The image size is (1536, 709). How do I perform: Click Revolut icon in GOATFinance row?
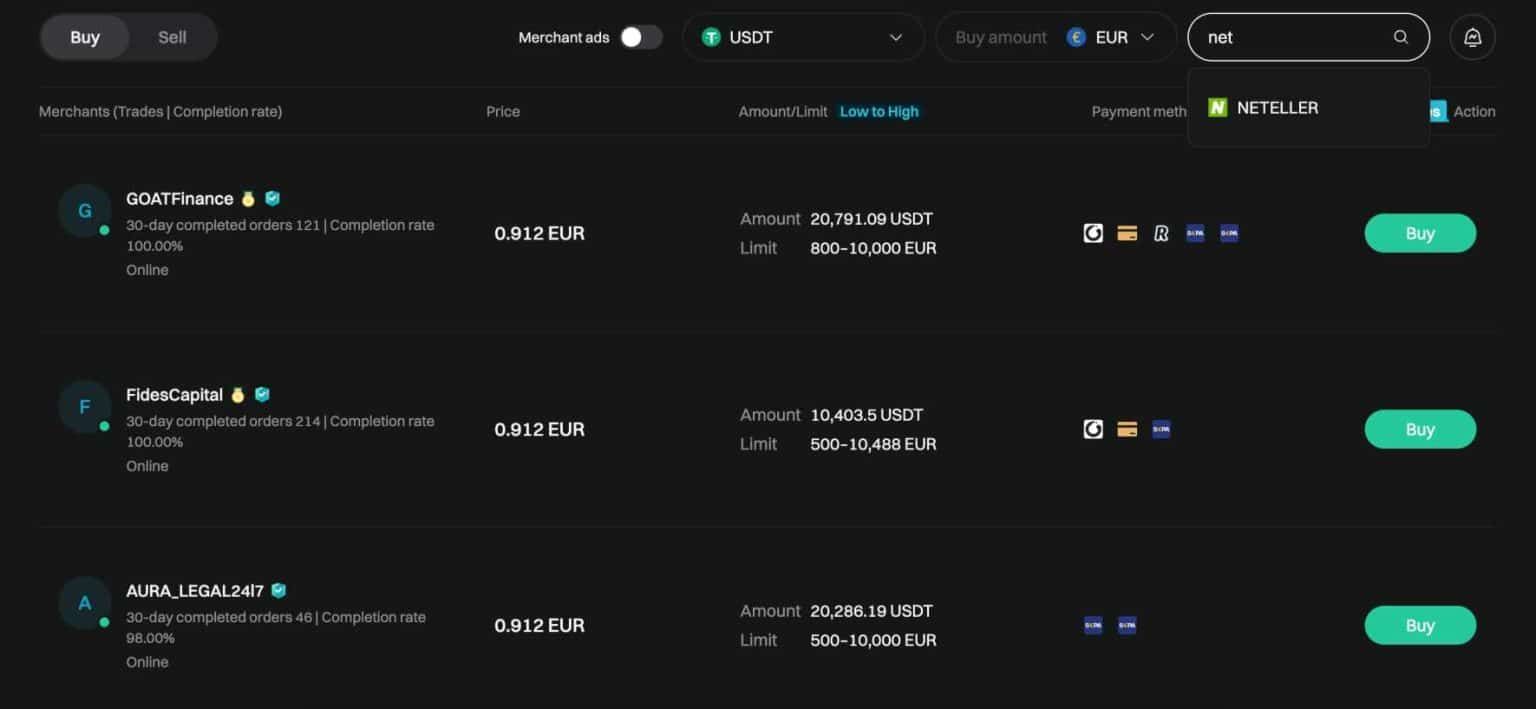pyautogui.click(x=1161, y=233)
